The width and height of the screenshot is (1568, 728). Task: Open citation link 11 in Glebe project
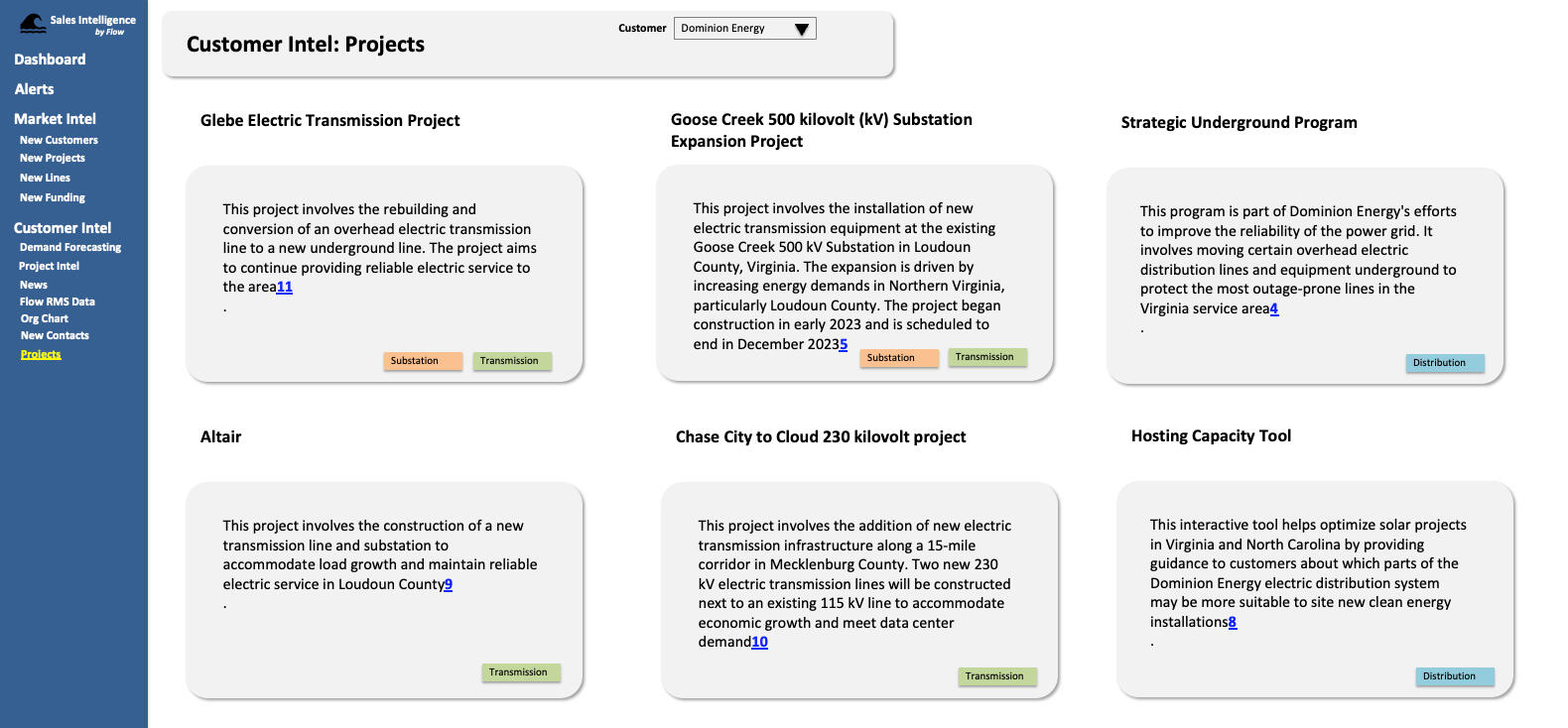285,288
